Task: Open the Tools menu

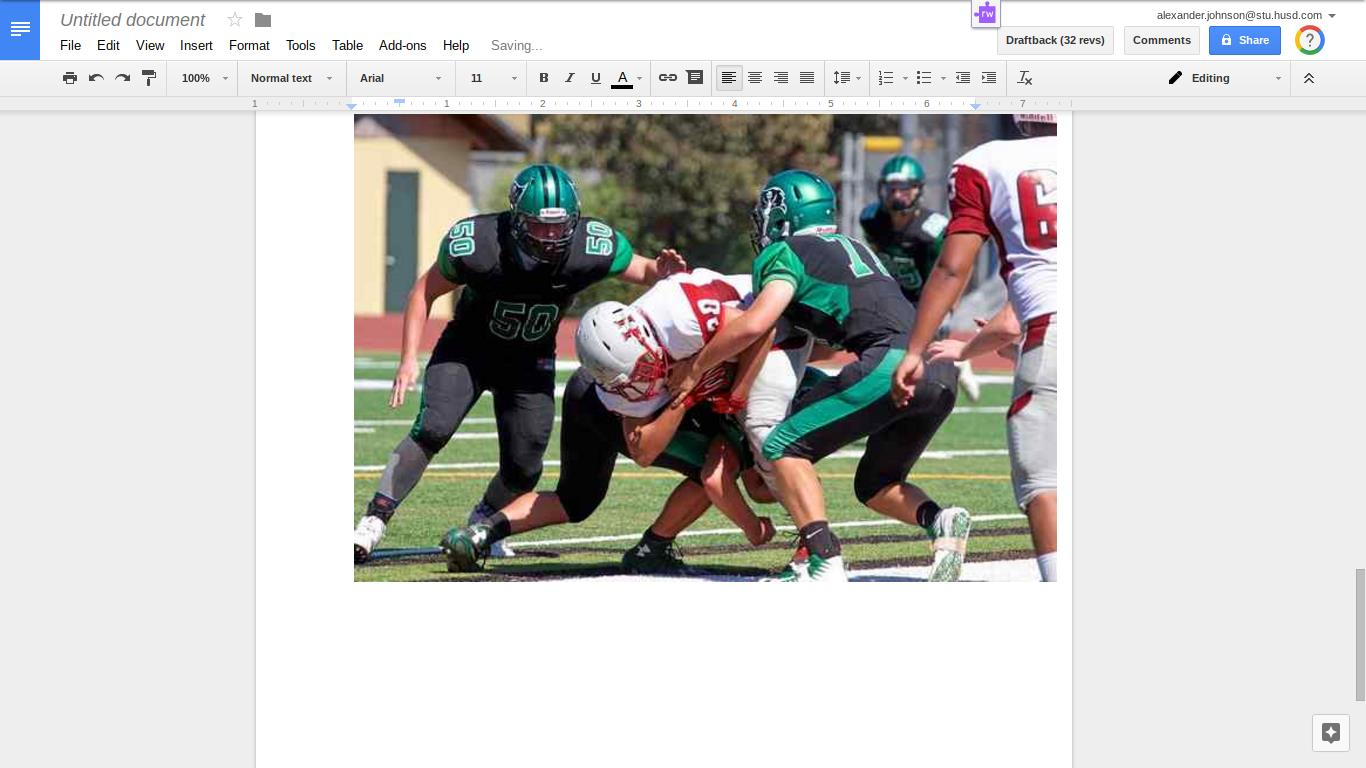Action: [x=300, y=45]
